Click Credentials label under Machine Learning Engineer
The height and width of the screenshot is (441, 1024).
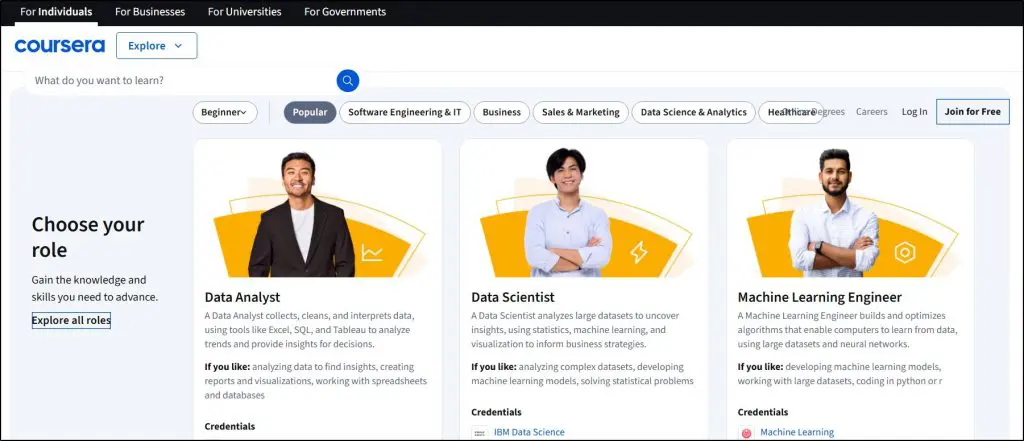pyautogui.click(x=763, y=412)
